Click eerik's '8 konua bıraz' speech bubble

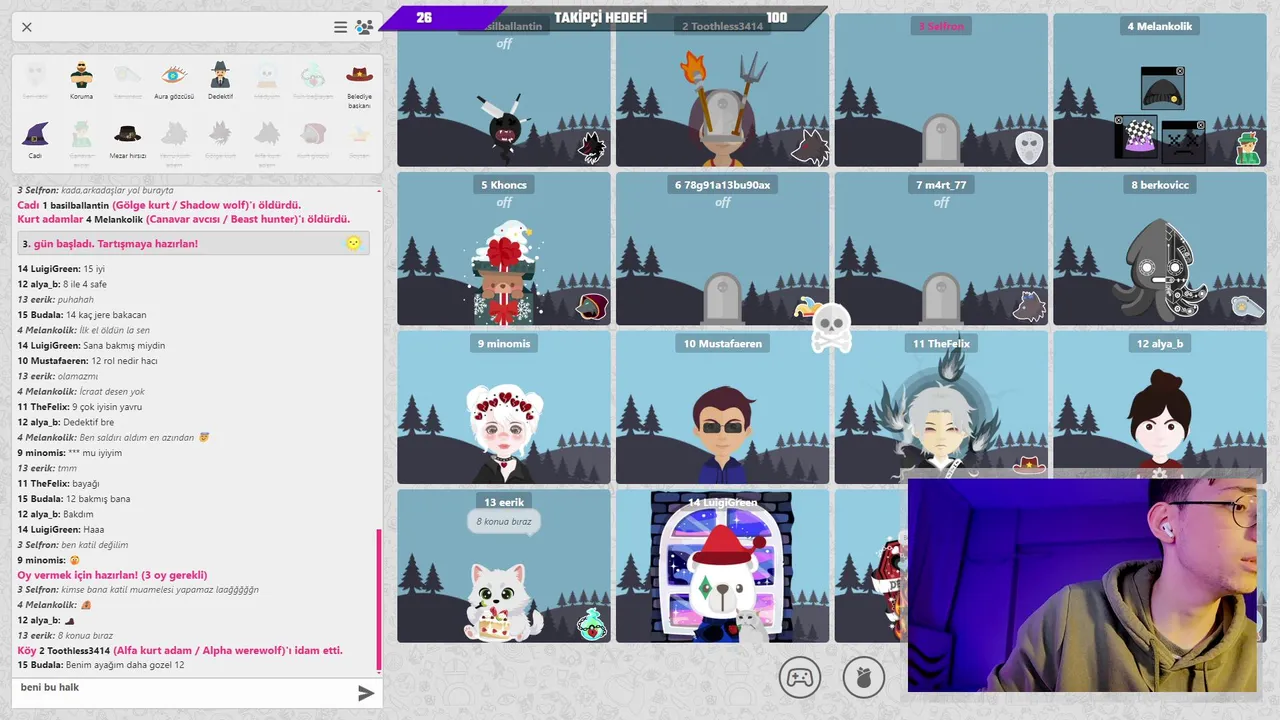click(504, 521)
